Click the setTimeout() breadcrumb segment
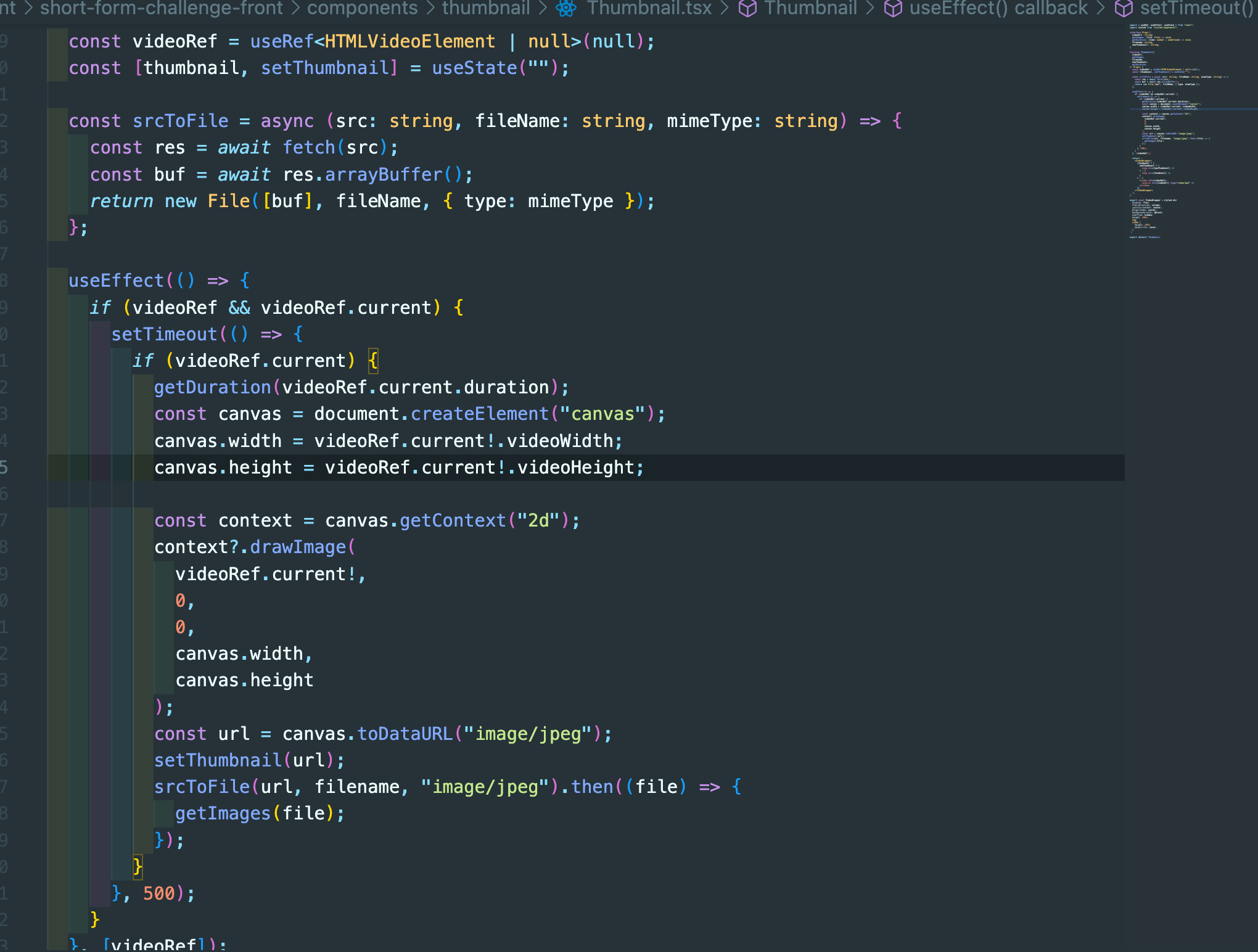Image resolution: width=1258 pixels, height=952 pixels. tap(1196, 8)
